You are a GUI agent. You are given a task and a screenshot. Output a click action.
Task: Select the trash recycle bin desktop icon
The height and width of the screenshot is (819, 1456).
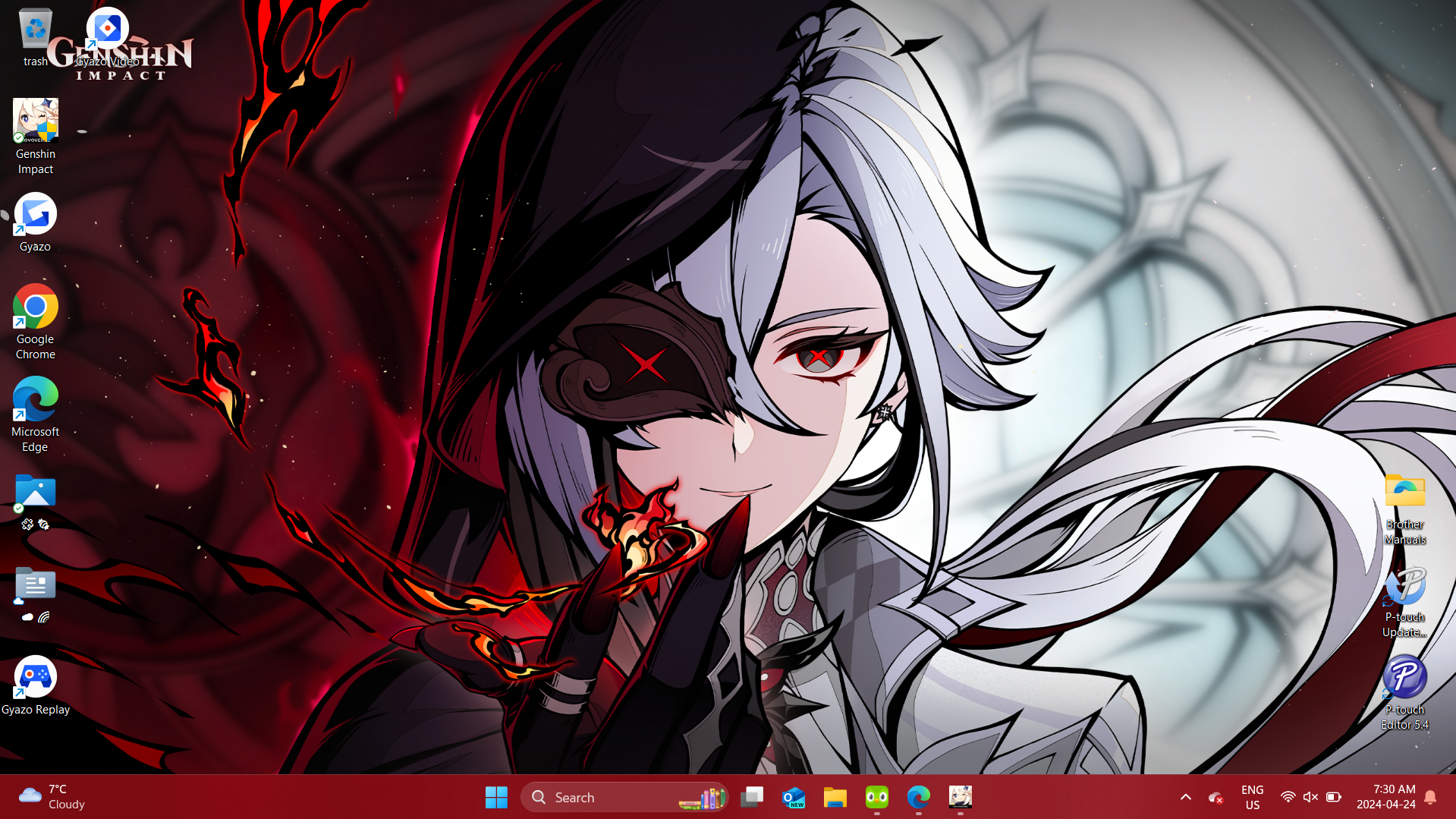click(x=35, y=37)
